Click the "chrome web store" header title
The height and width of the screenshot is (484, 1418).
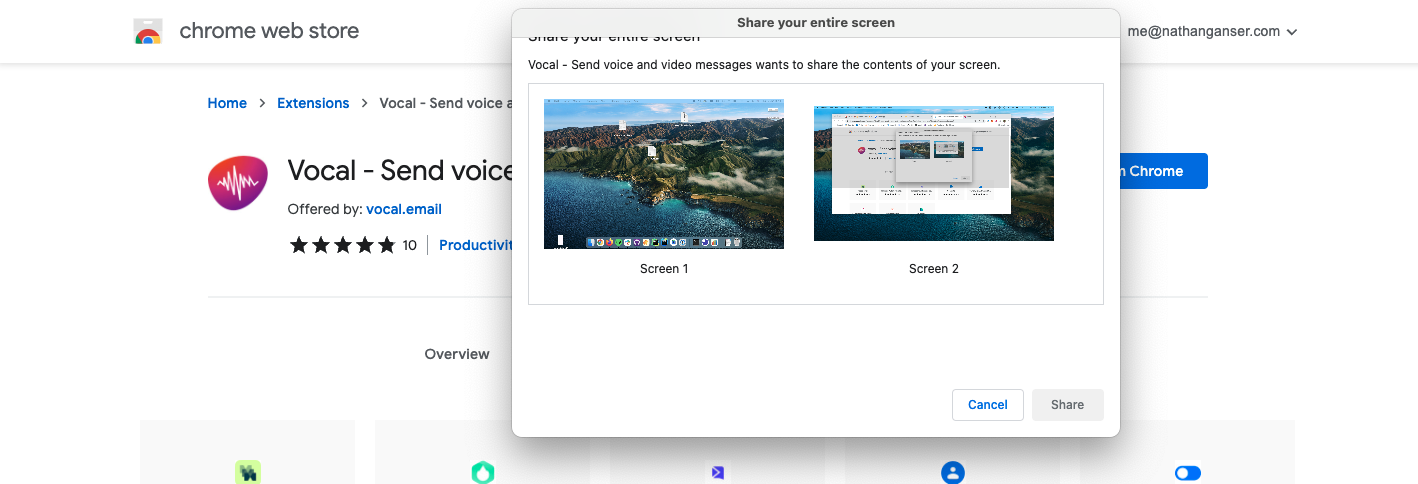point(269,31)
